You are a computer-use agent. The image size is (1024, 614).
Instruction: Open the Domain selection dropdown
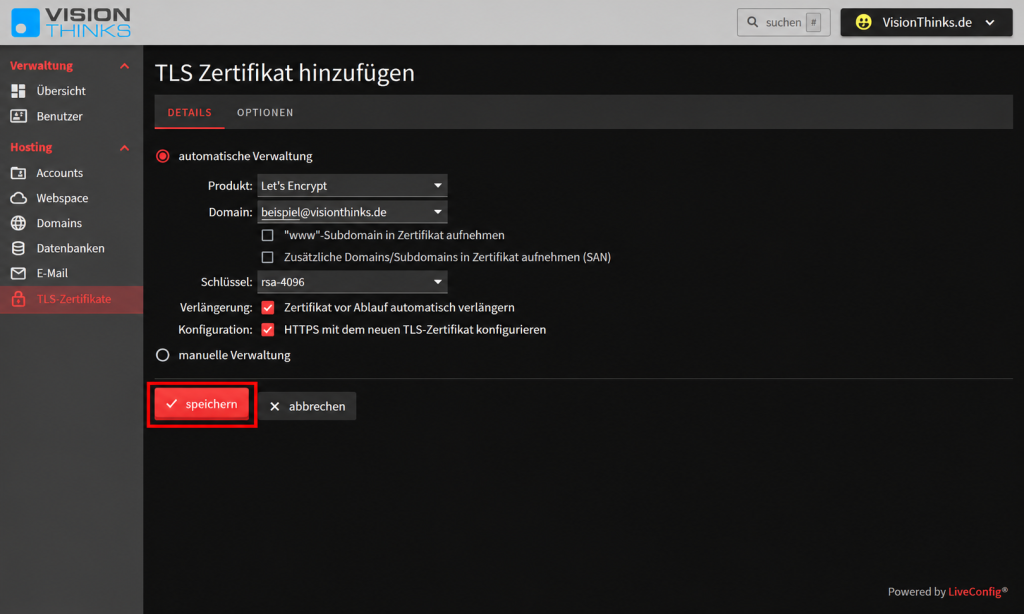352,212
